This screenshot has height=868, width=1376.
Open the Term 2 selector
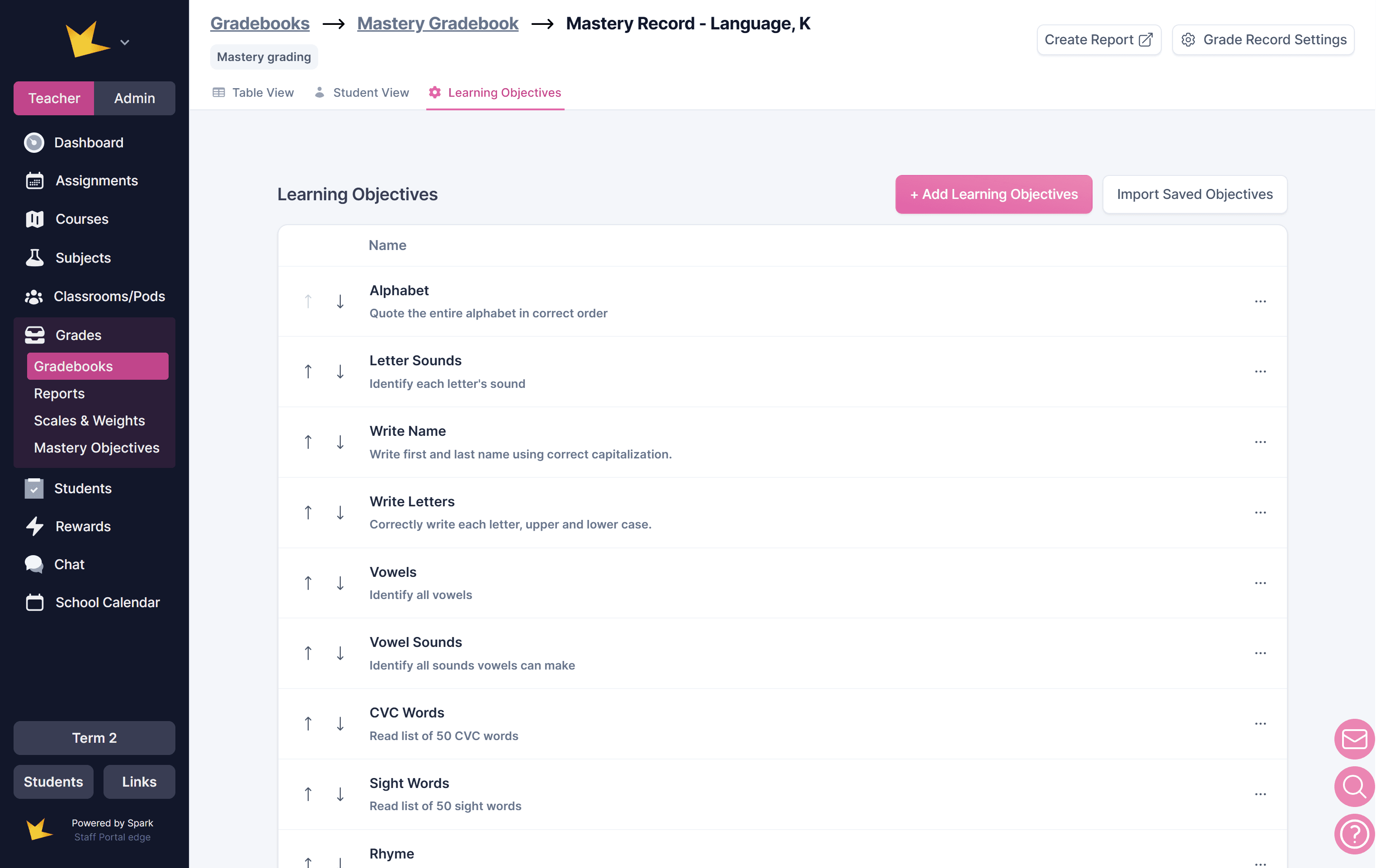pyautogui.click(x=94, y=738)
